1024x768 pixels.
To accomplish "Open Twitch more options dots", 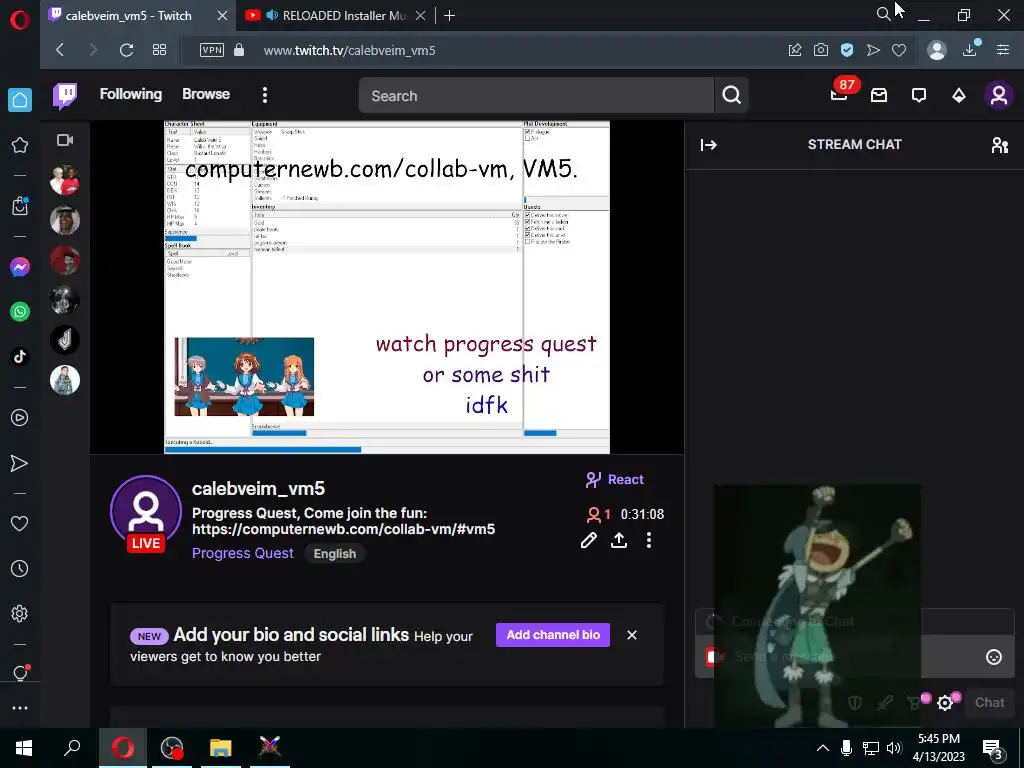I will click(264, 95).
